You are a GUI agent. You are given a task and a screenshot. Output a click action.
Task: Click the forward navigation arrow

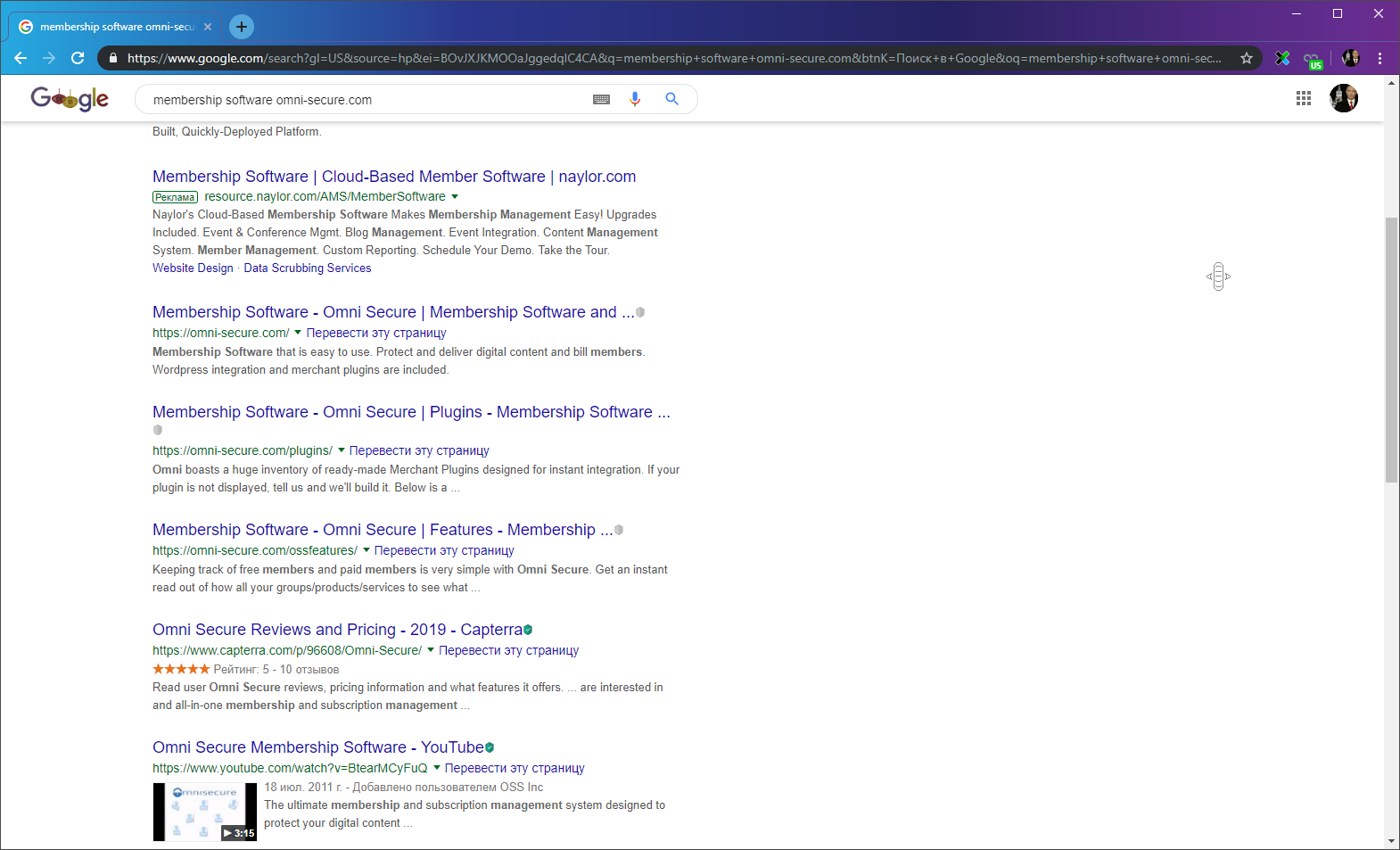[x=49, y=58]
